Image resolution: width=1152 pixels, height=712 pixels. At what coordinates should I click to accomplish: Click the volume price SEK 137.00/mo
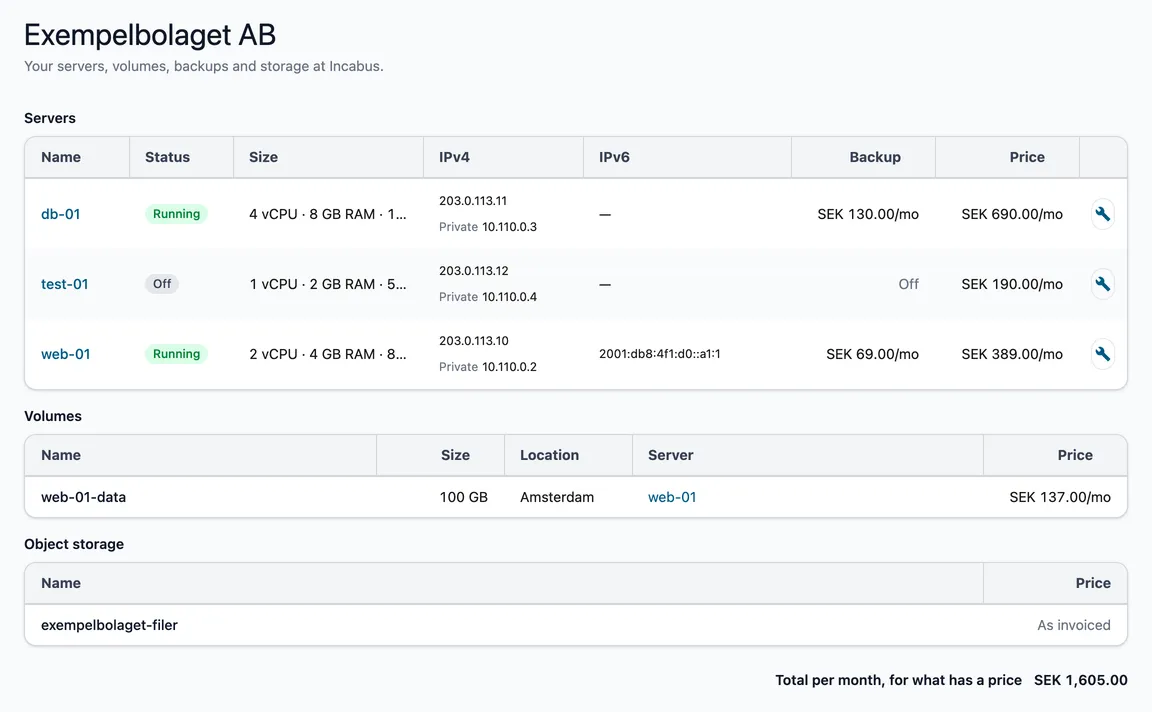click(1059, 497)
